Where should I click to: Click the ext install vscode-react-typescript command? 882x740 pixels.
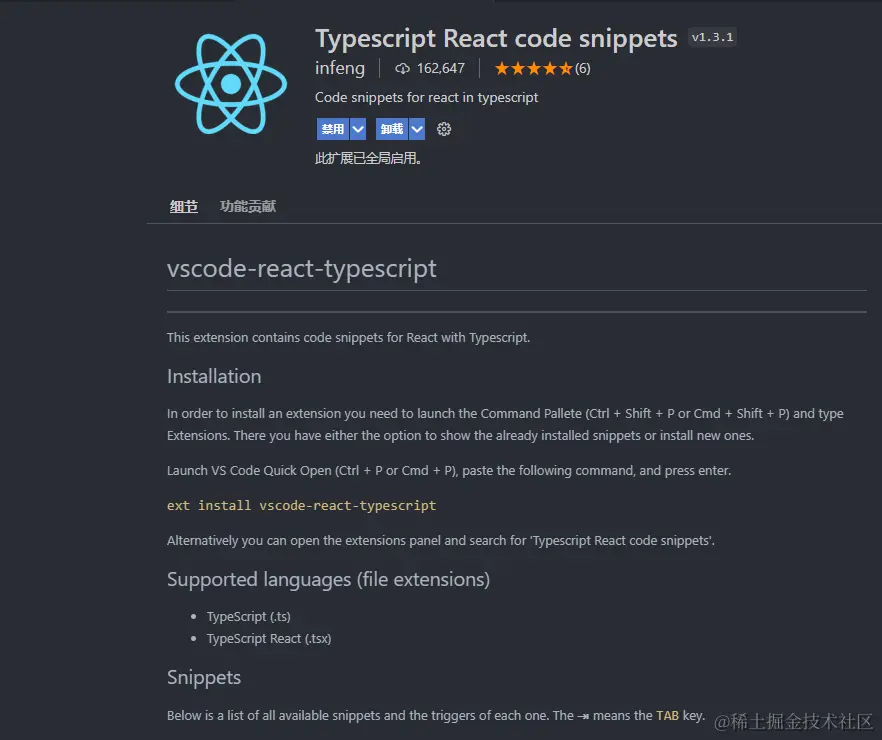(x=302, y=506)
